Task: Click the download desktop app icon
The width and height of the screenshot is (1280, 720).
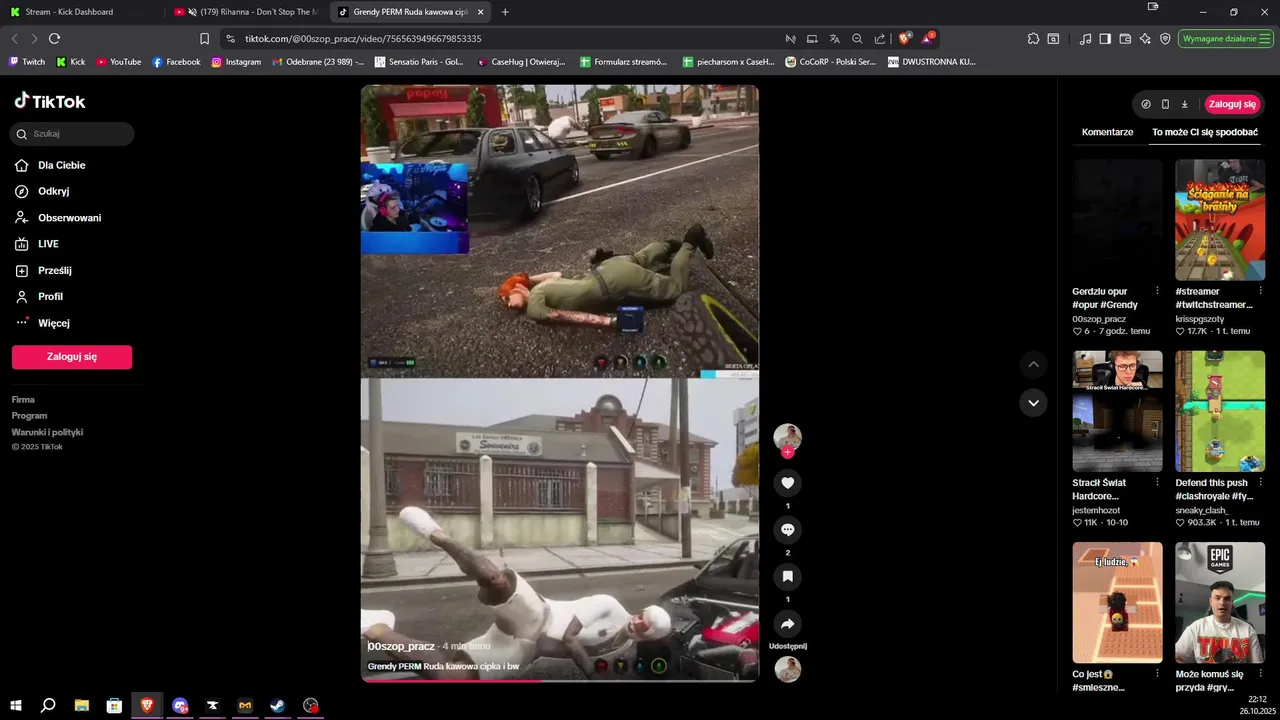Action: 1184,104
